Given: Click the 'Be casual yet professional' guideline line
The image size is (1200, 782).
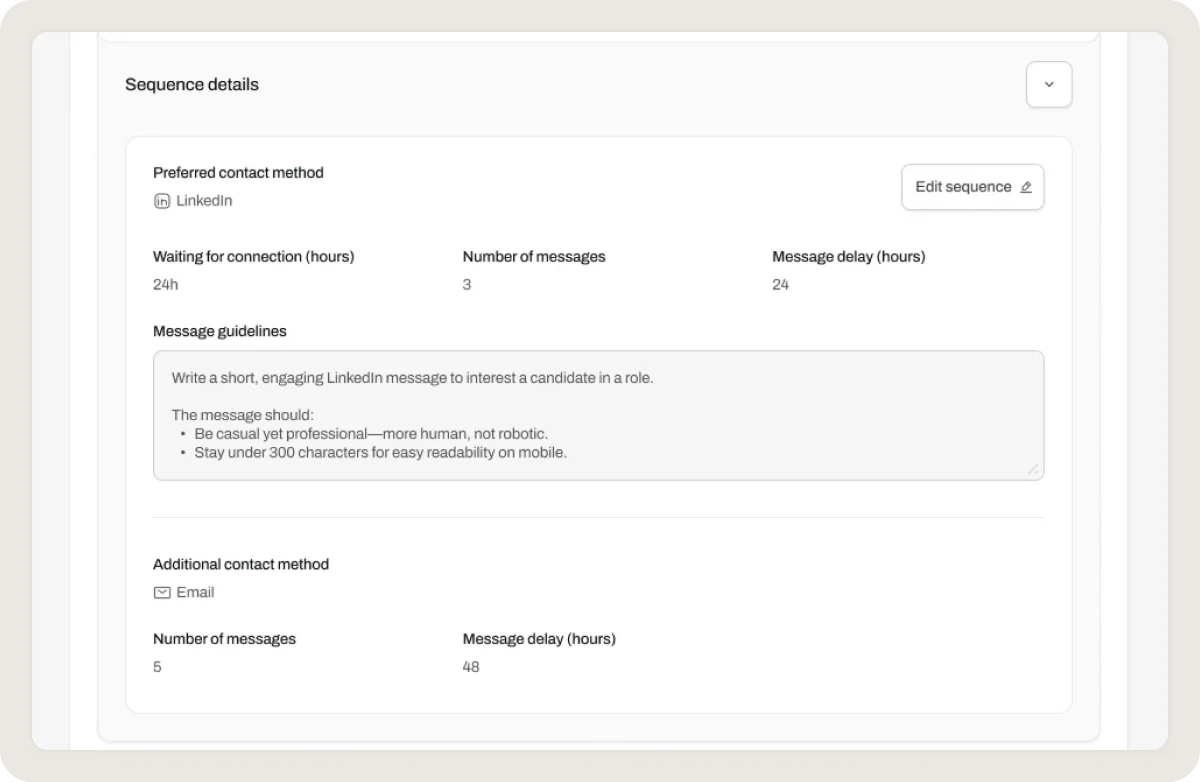Looking at the screenshot, I should [x=371, y=434].
